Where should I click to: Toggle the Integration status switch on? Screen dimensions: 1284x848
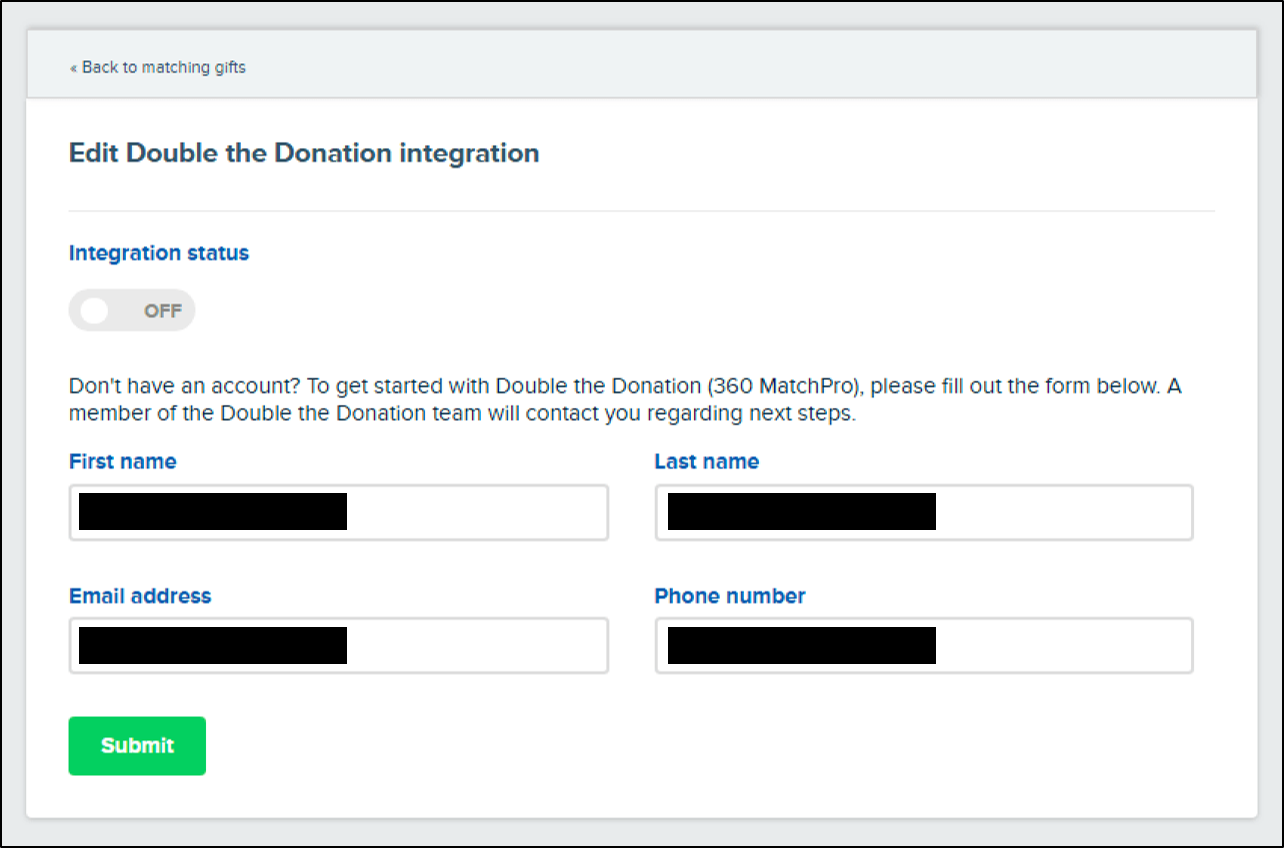[x=132, y=311]
